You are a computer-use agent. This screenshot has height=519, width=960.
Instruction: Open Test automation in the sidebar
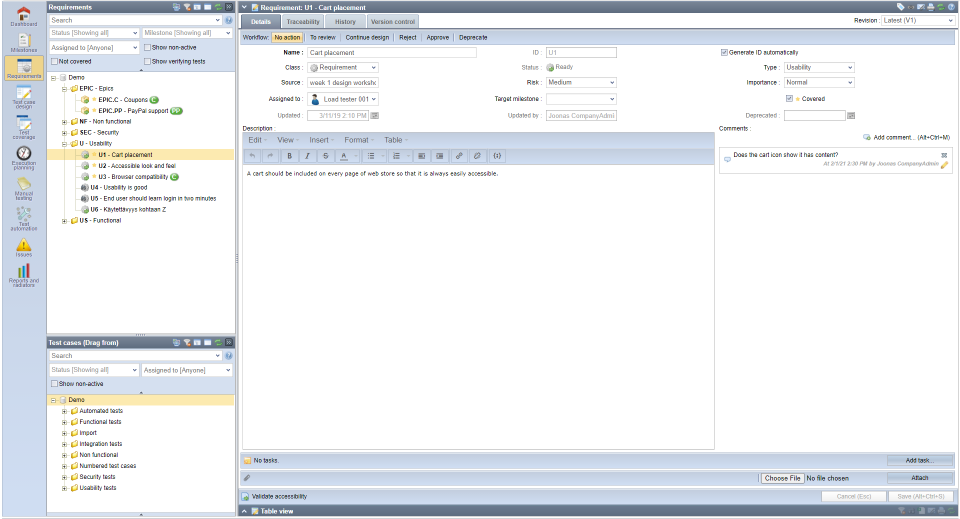[x=23, y=218]
